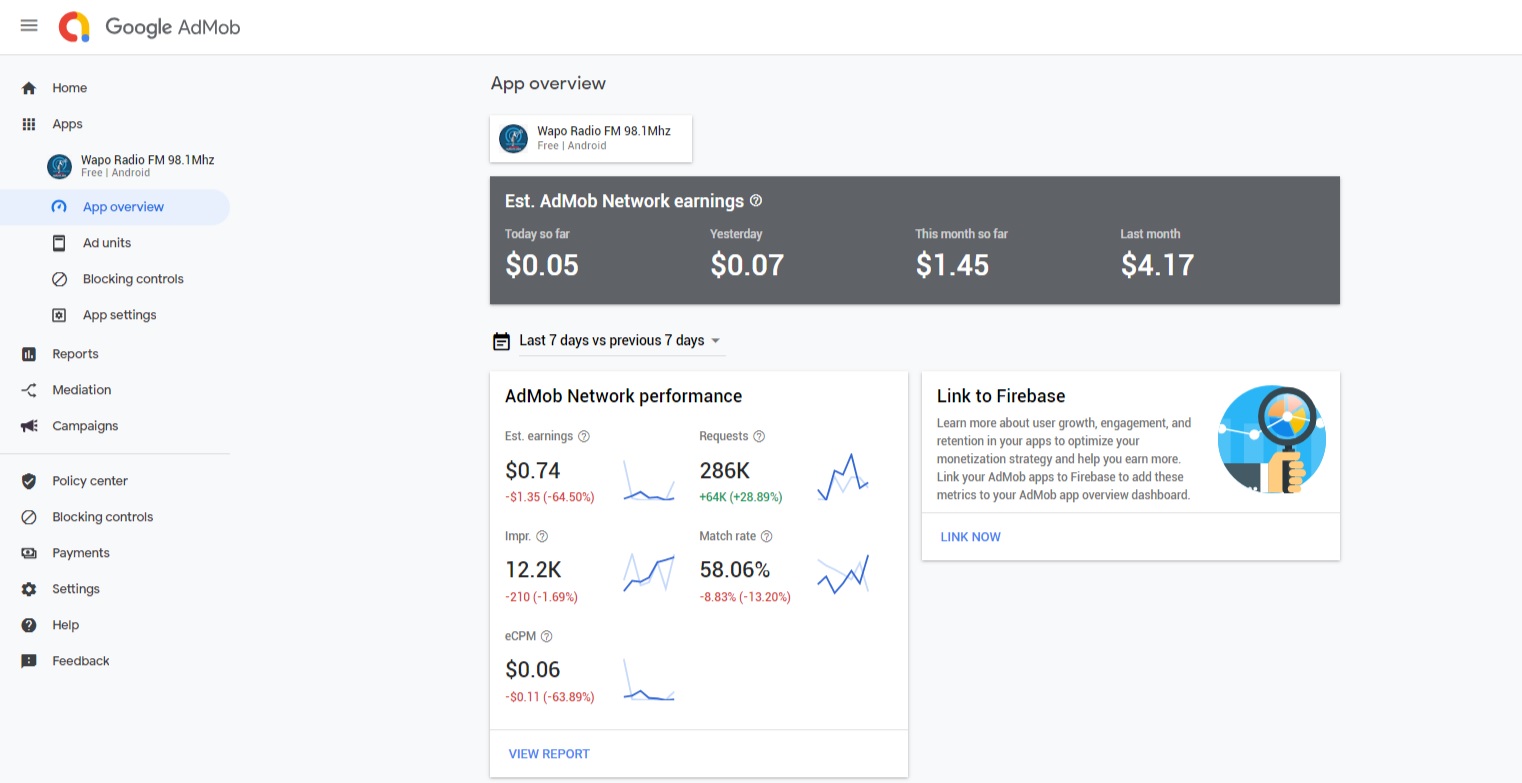
Task: Click Wapo Radio app icon in sidebar
Action: (x=59, y=166)
